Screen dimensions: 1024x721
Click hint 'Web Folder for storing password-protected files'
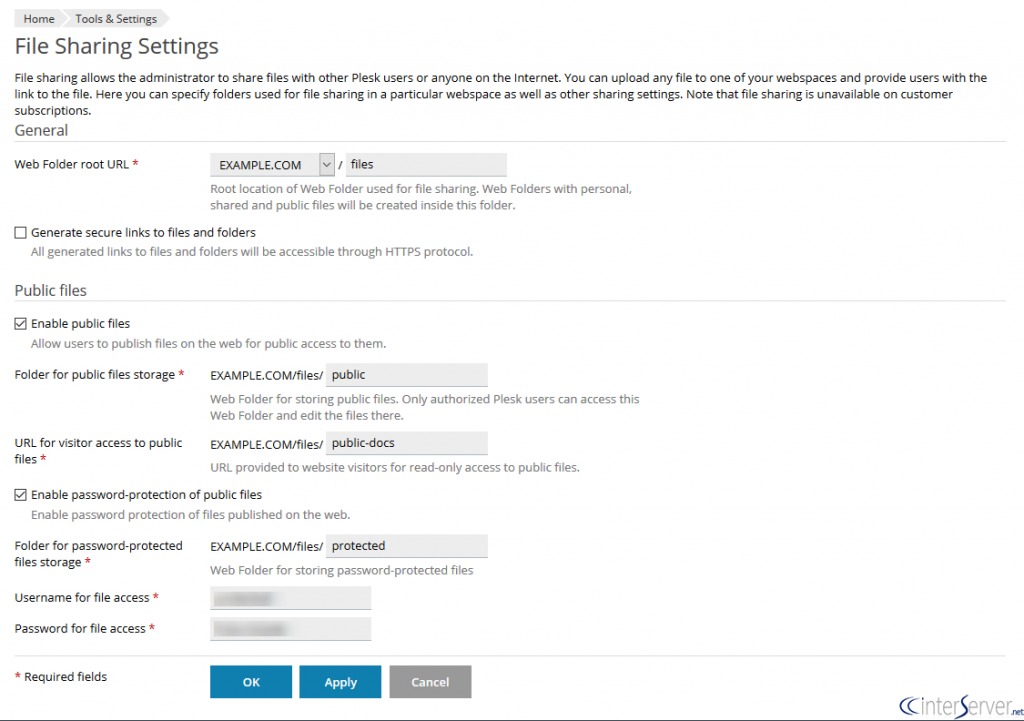[342, 570]
